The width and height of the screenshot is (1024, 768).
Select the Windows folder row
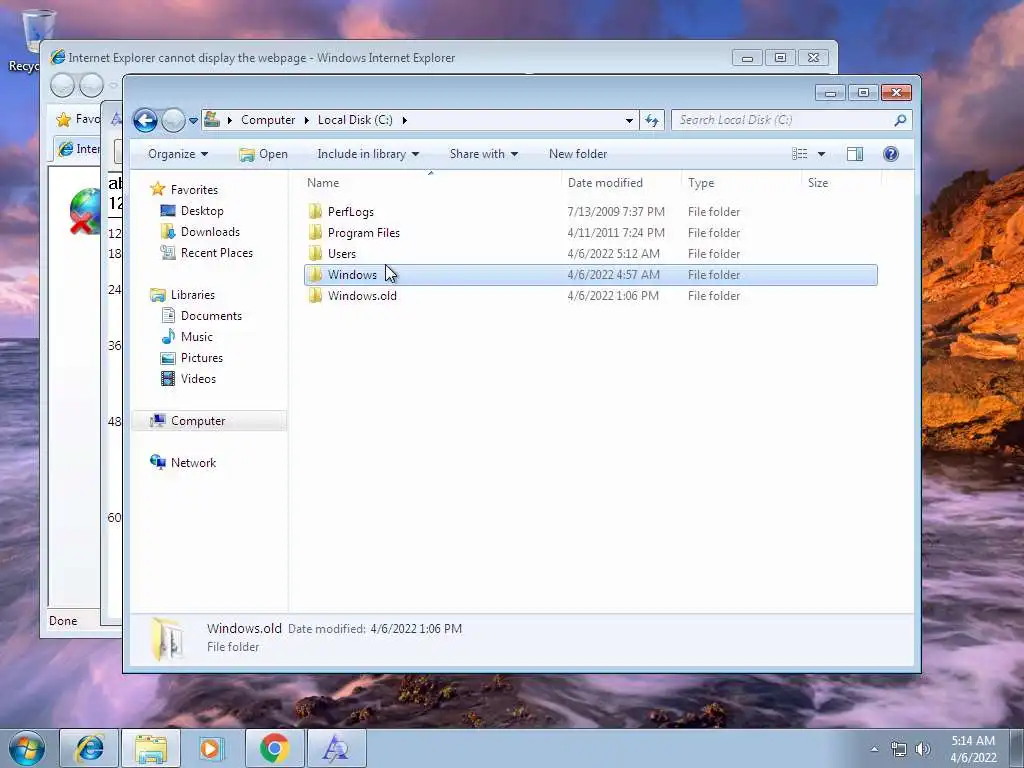click(x=591, y=275)
